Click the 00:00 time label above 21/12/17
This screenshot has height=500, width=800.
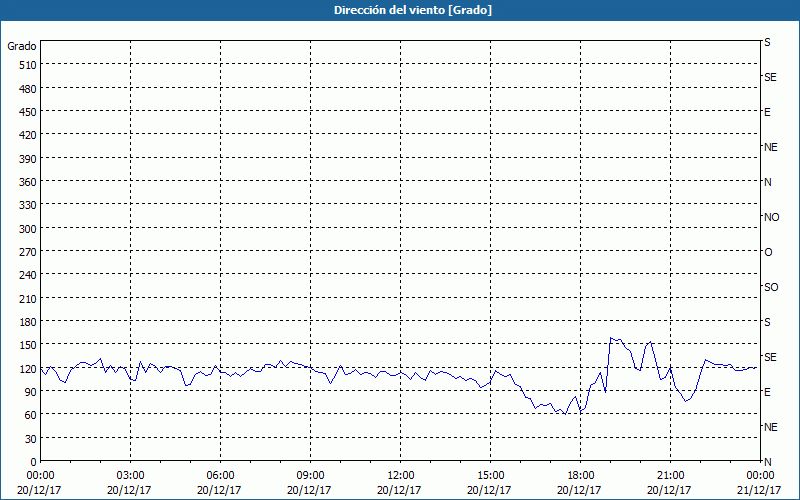(760, 476)
